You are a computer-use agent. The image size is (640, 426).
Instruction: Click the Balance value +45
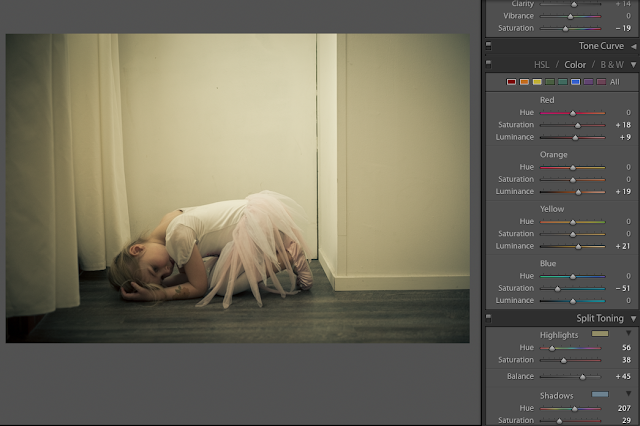pos(623,376)
